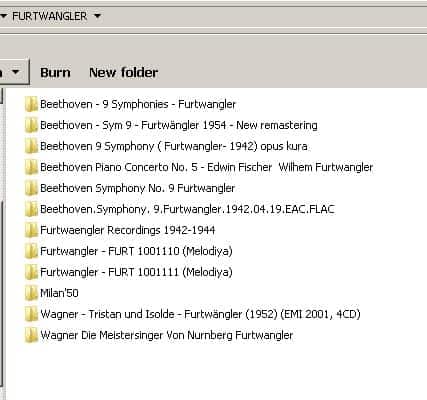The width and height of the screenshot is (427, 400).
Task: Select Milan'50 folder label
Action: tap(59, 293)
